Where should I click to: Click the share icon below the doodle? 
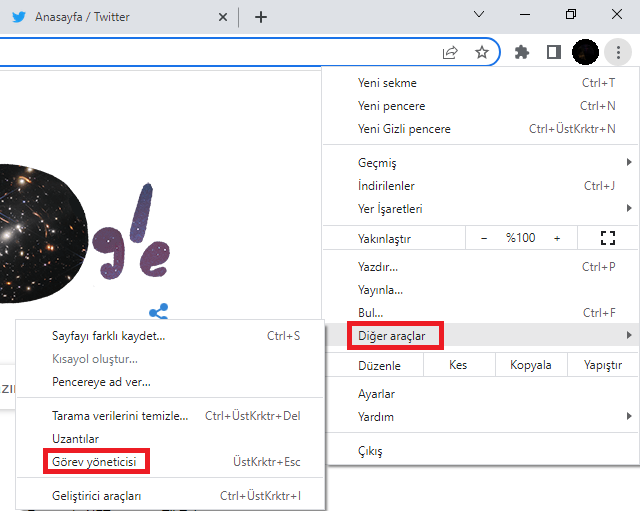[158, 312]
